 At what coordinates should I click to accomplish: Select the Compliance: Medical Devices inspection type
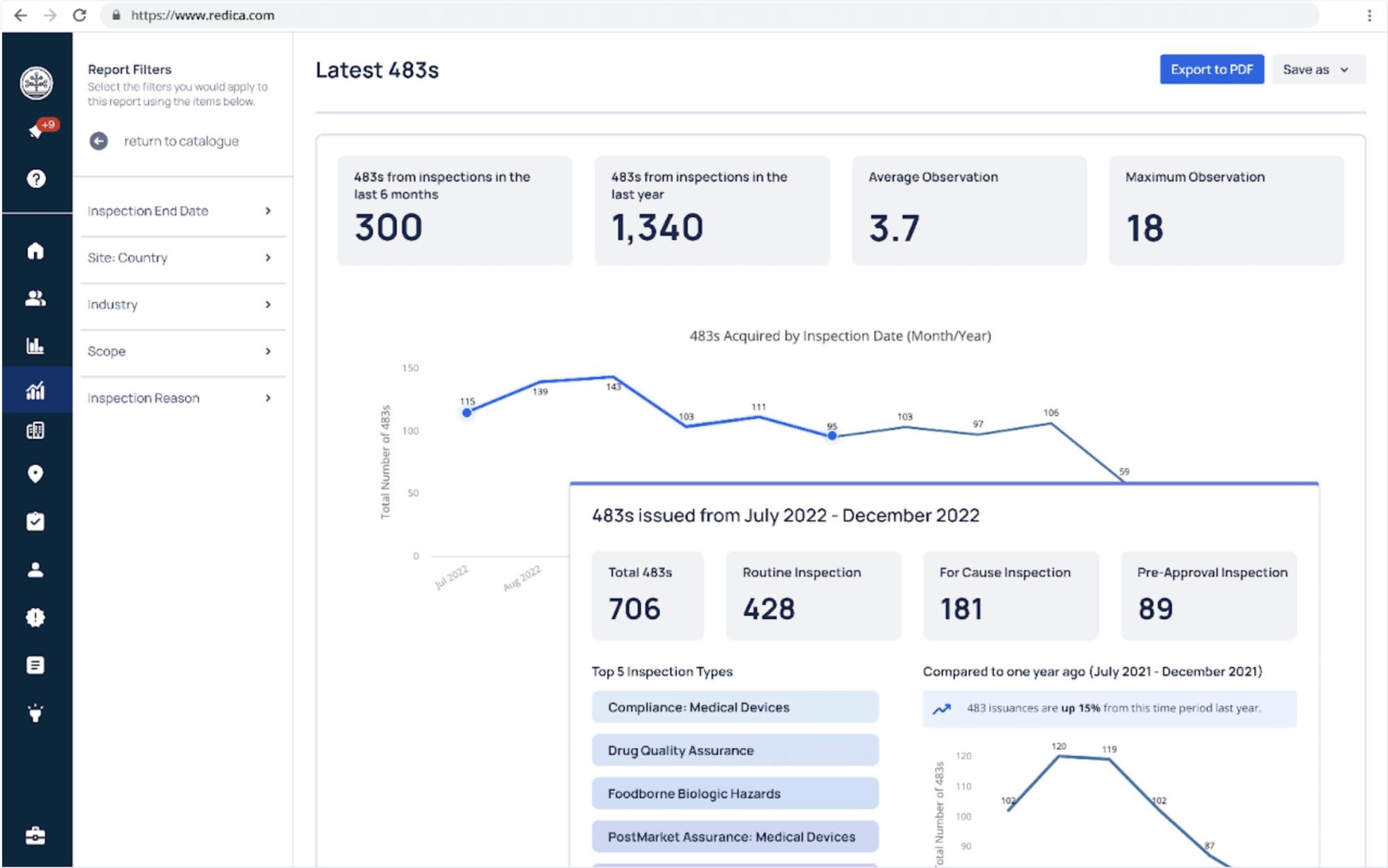point(734,707)
